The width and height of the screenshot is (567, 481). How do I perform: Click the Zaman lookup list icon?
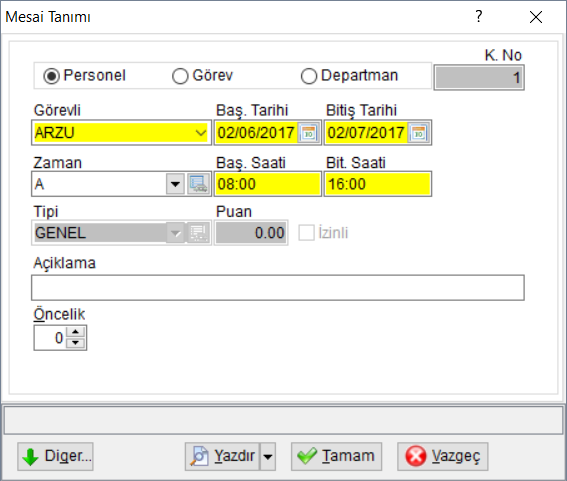coord(198,184)
